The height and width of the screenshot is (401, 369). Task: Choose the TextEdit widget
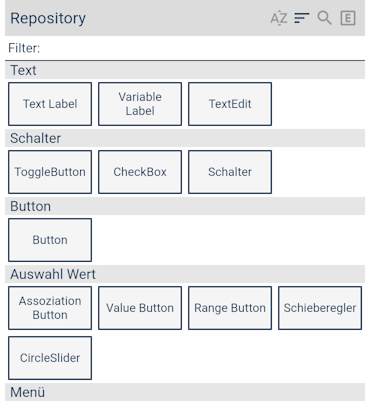[230, 104]
